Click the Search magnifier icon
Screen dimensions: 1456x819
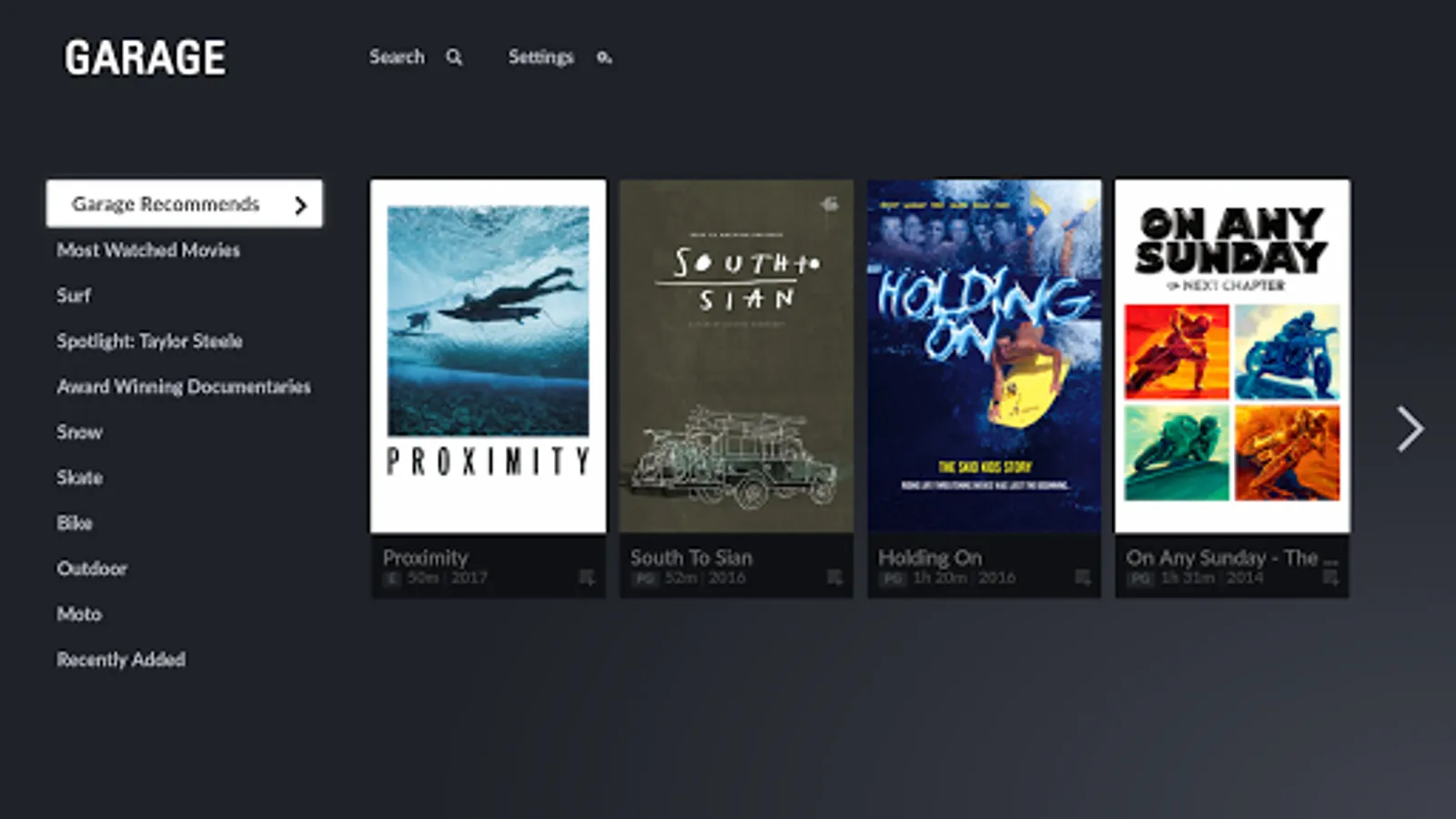tap(454, 57)
